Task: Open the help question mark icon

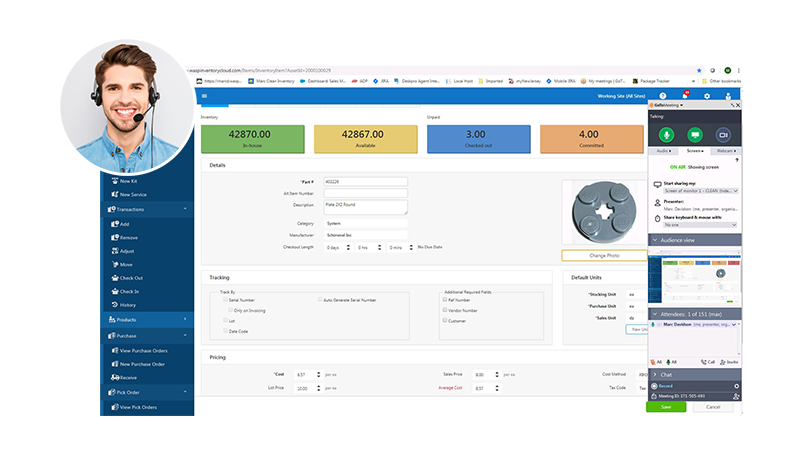Action: pos(662,96)
